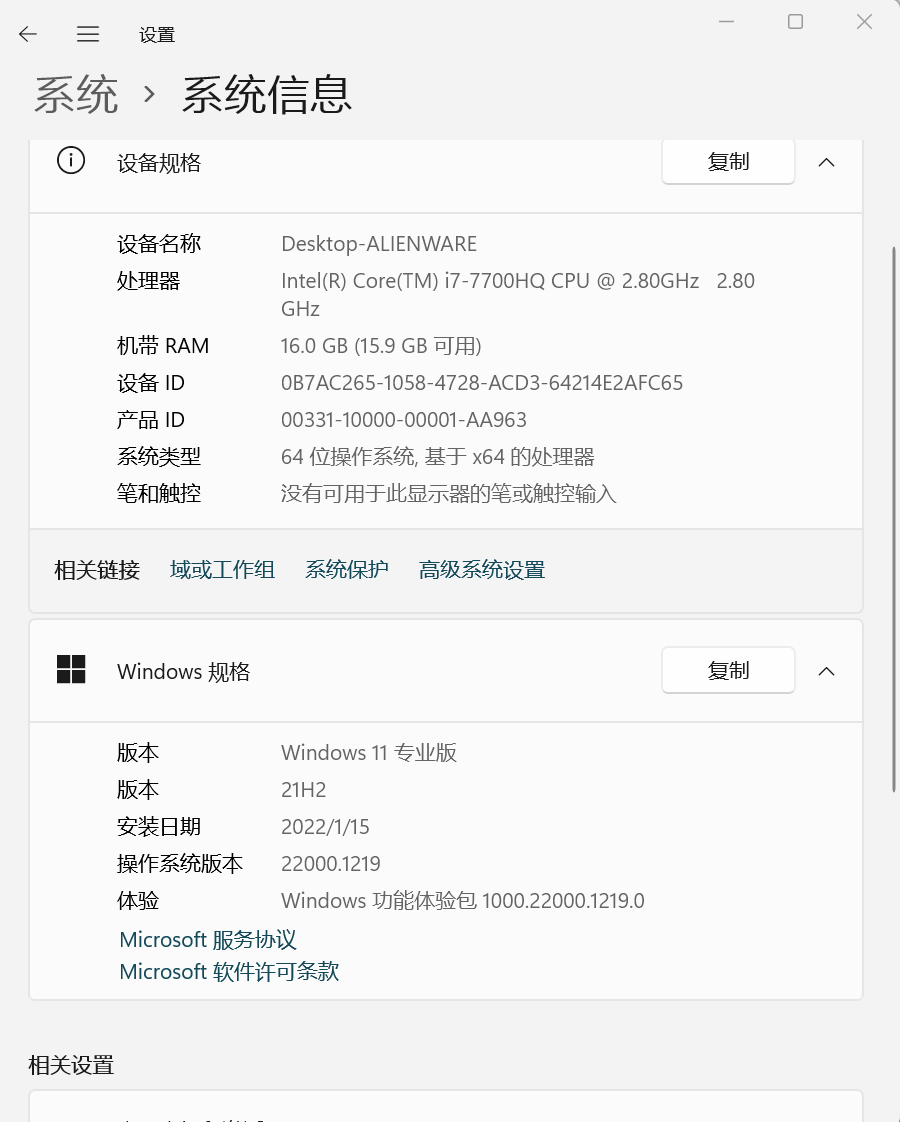
Task: Copy Windows specifications with 复制 button
Action: click(x=728, y=670)
